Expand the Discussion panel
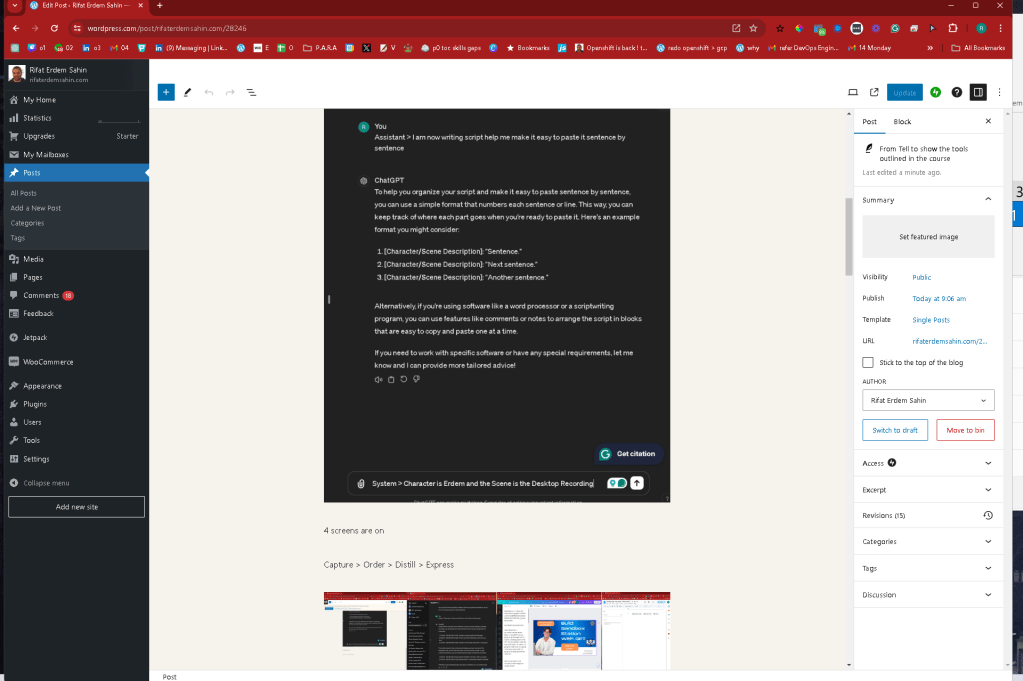 [928, 594]
